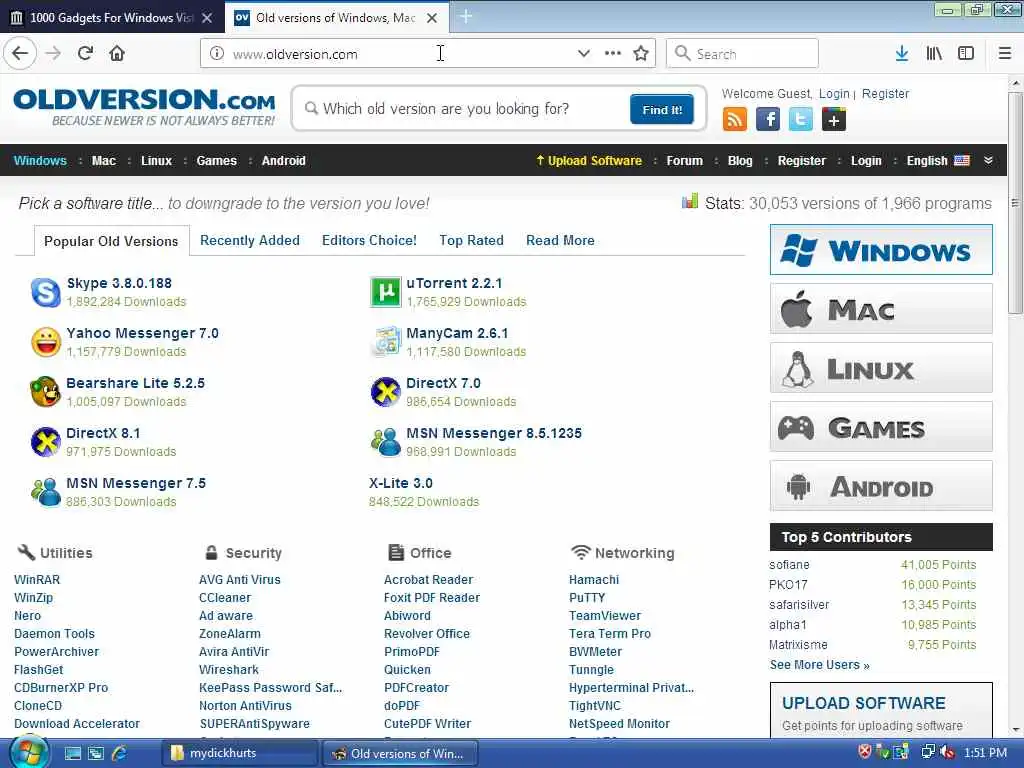Select Games in the black nav bar
1024x768 pixels.
tap(216, 161)
